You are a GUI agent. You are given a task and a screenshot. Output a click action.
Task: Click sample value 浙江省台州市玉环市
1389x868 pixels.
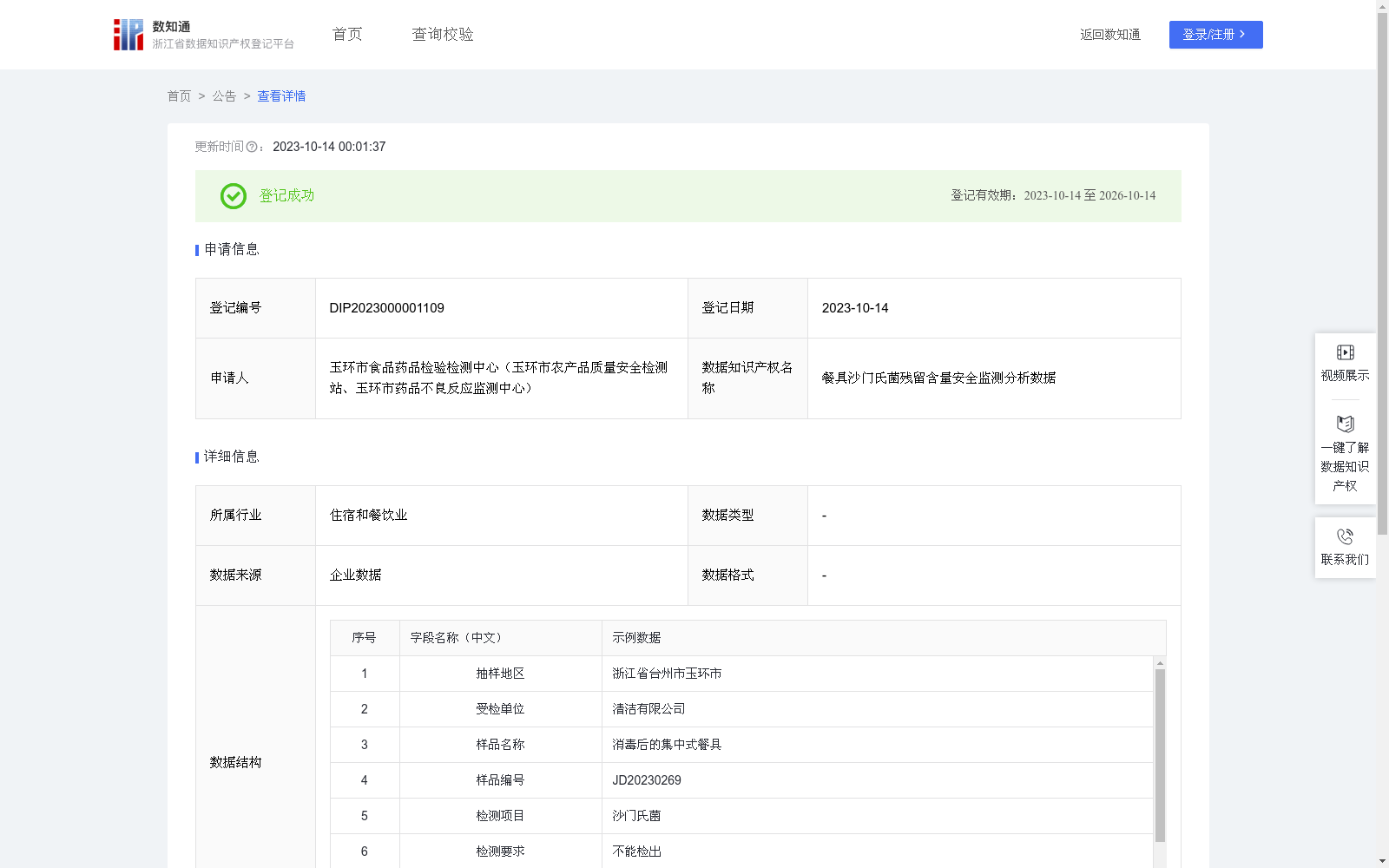tap(668, 674)
